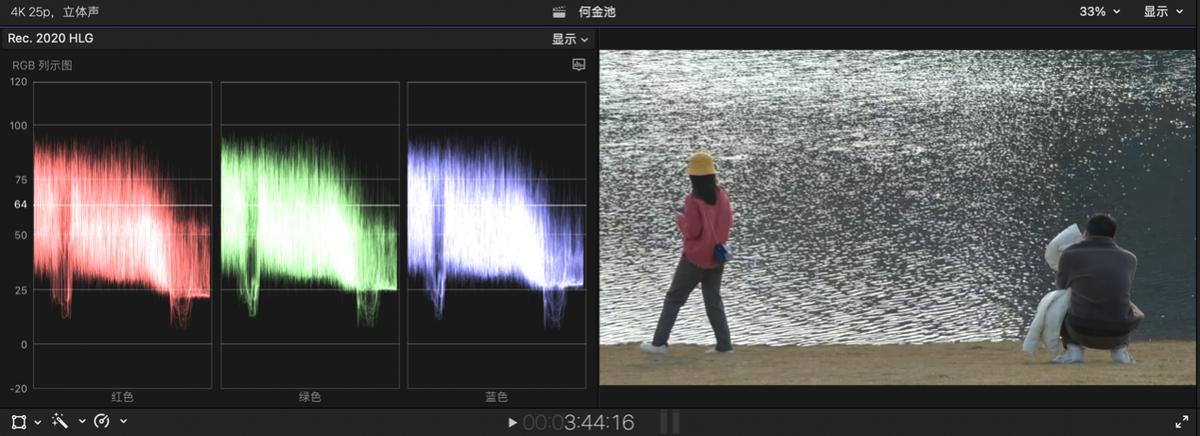Screen dimensions: 1200x436
Task: Click the 75 scale label
Action: pyautogui.click(x=20, y=180)
